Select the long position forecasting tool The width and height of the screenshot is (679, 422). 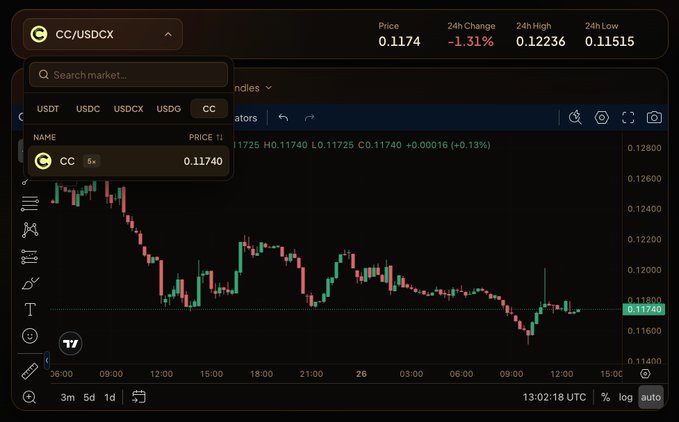(29, 257)
